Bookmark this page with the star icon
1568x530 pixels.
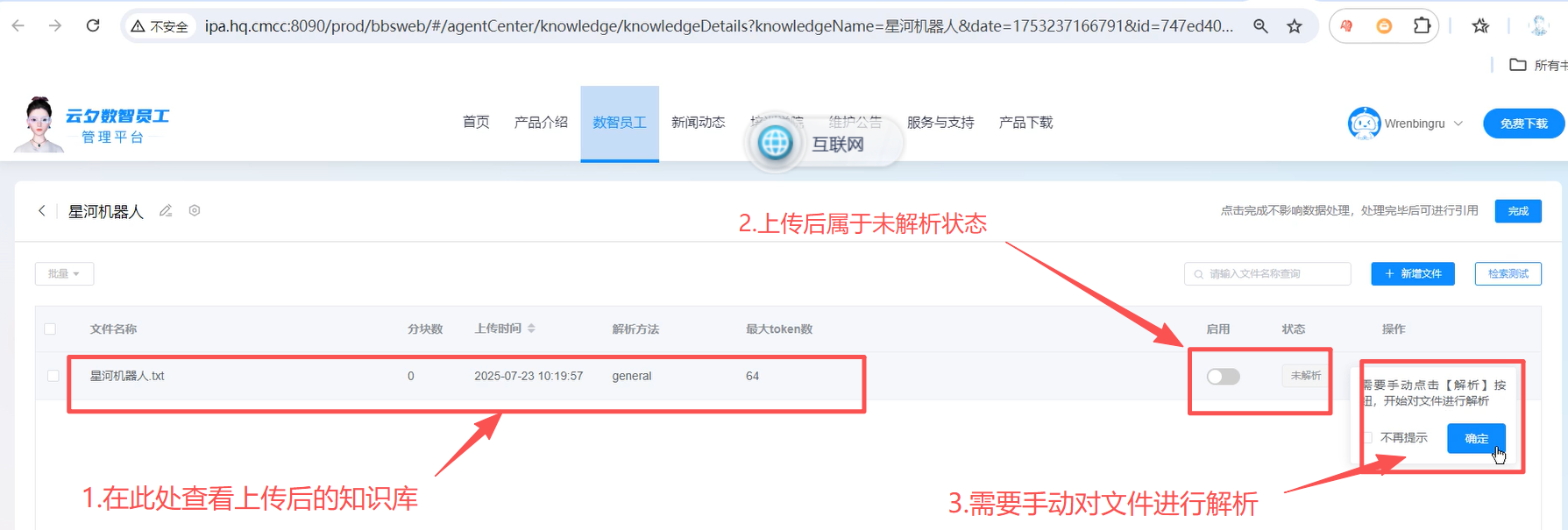tap(1295, 26)
